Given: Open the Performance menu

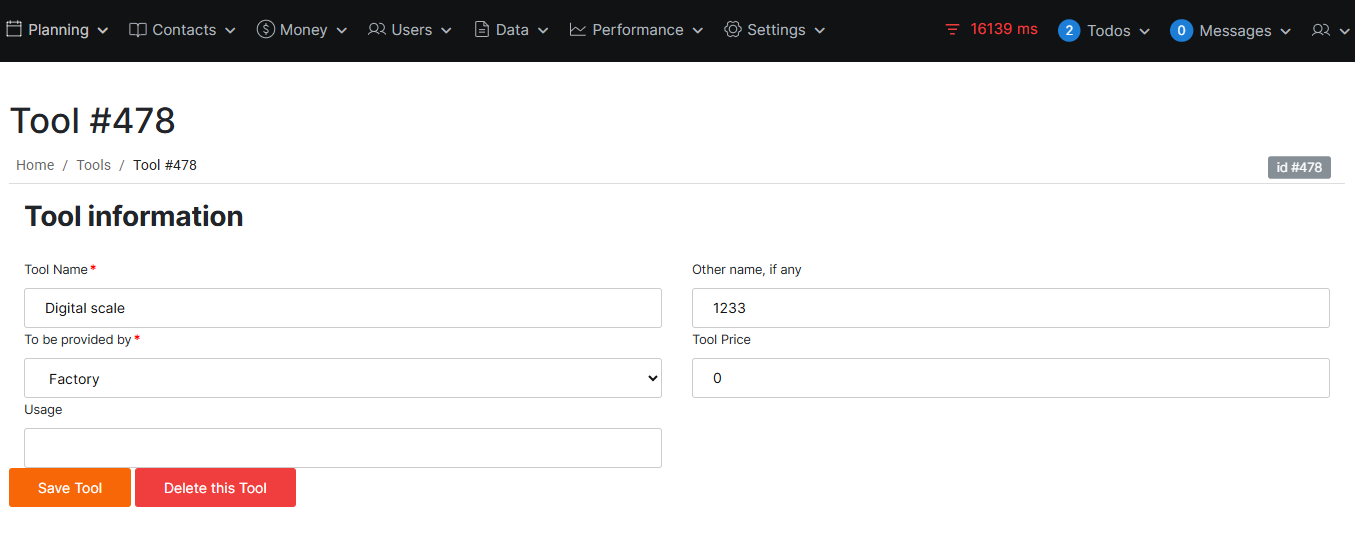Looking at the screenshot, I should 637,30.
